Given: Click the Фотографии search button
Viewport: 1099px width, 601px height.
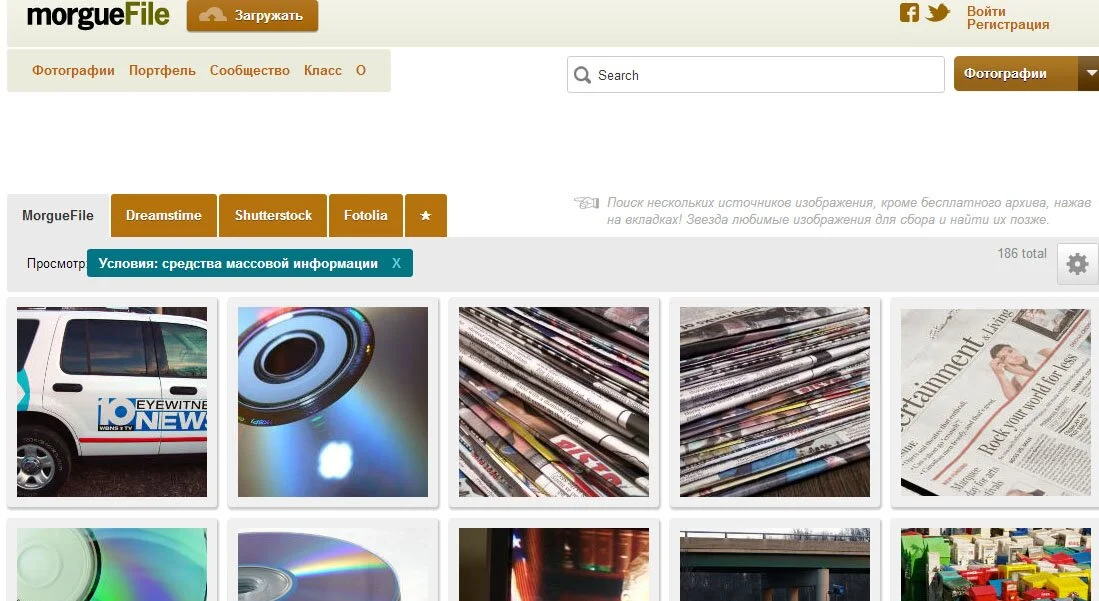Looking at the screenshot, I should 1016,74.
